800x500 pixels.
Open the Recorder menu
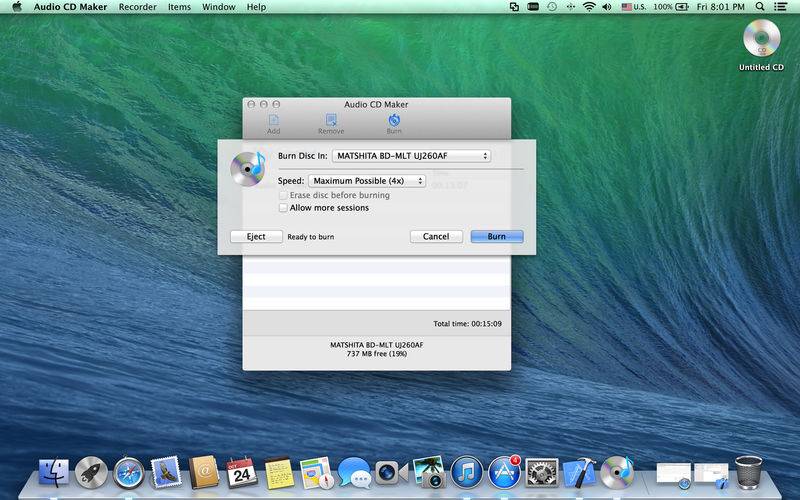pyautogui.click(x=137, y=7)
